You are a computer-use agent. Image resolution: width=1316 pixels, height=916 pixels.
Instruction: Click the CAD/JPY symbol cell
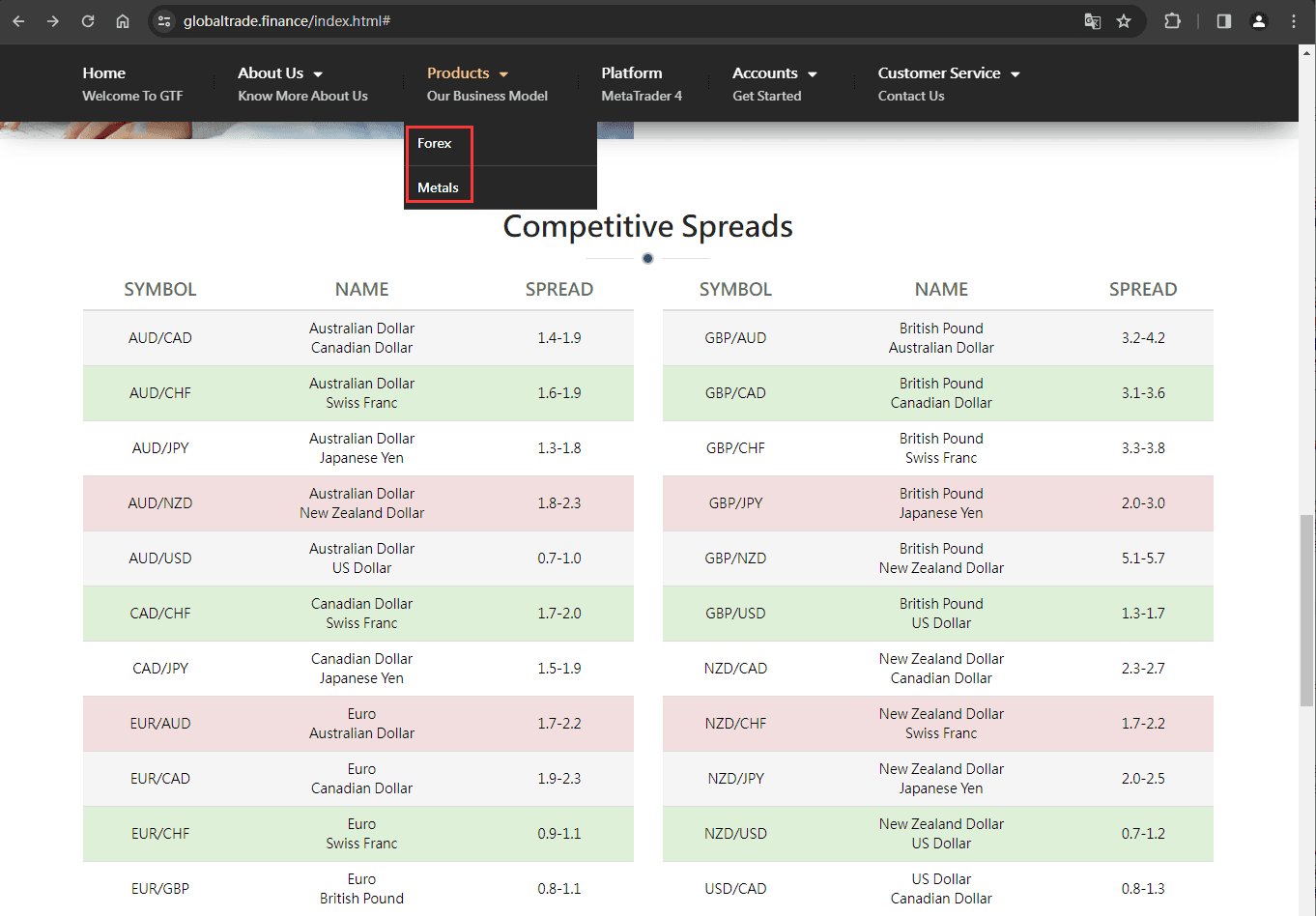pos(160,669)
